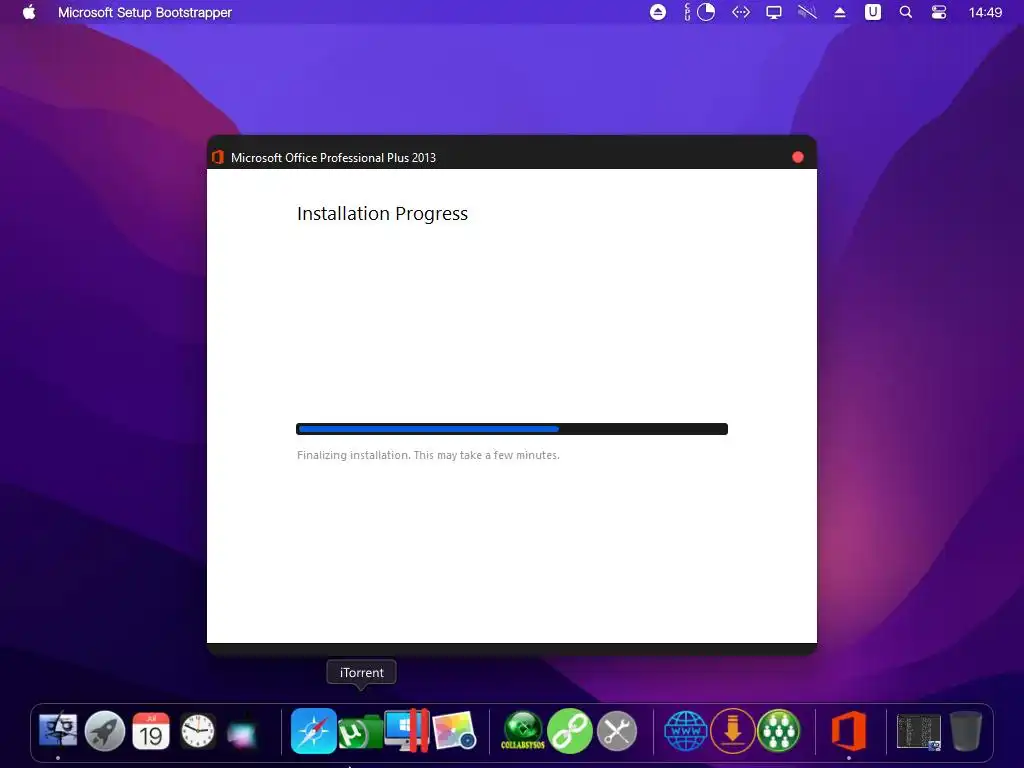The height and width of the screenshot is (768, 1024).
Task: Click the installation progress bar
Action: click(512, 429)
